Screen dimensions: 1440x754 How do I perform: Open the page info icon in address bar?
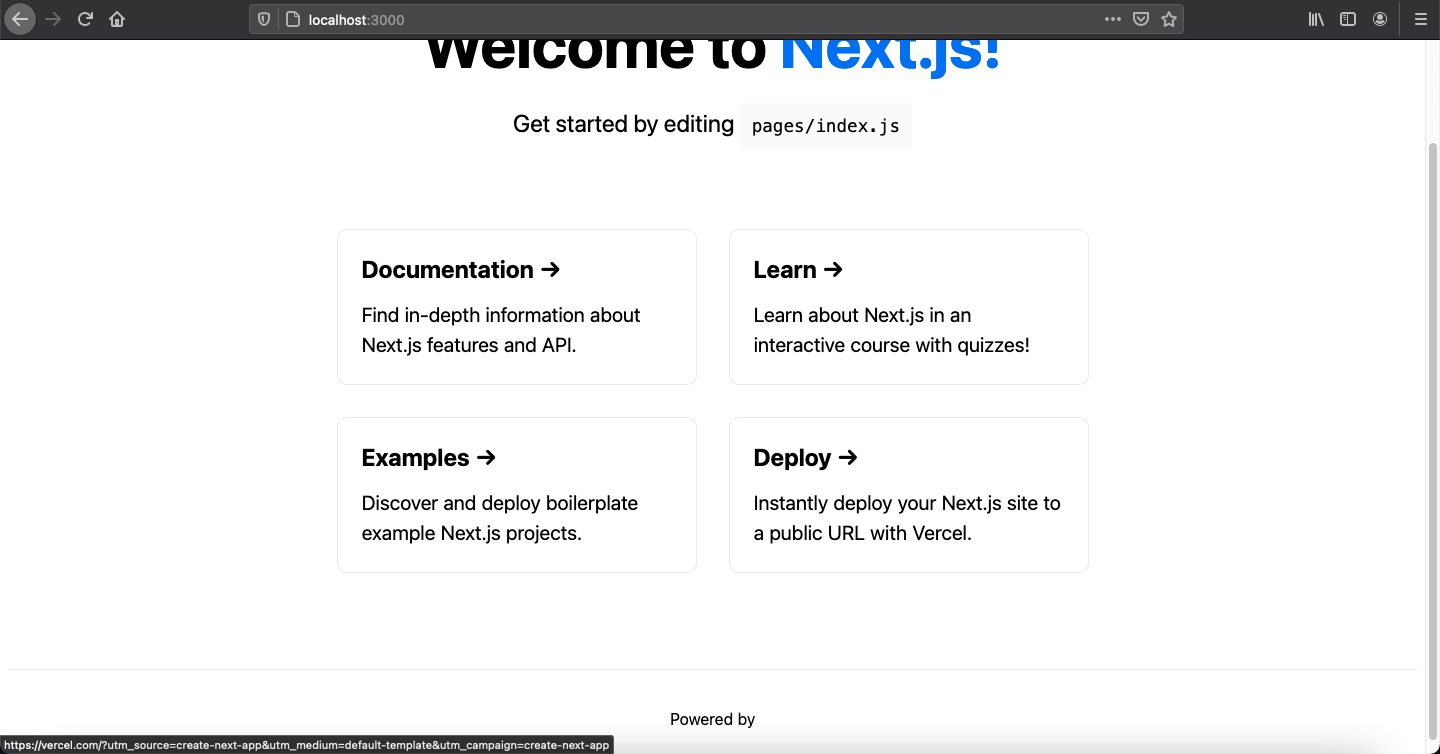pos(291,18)
